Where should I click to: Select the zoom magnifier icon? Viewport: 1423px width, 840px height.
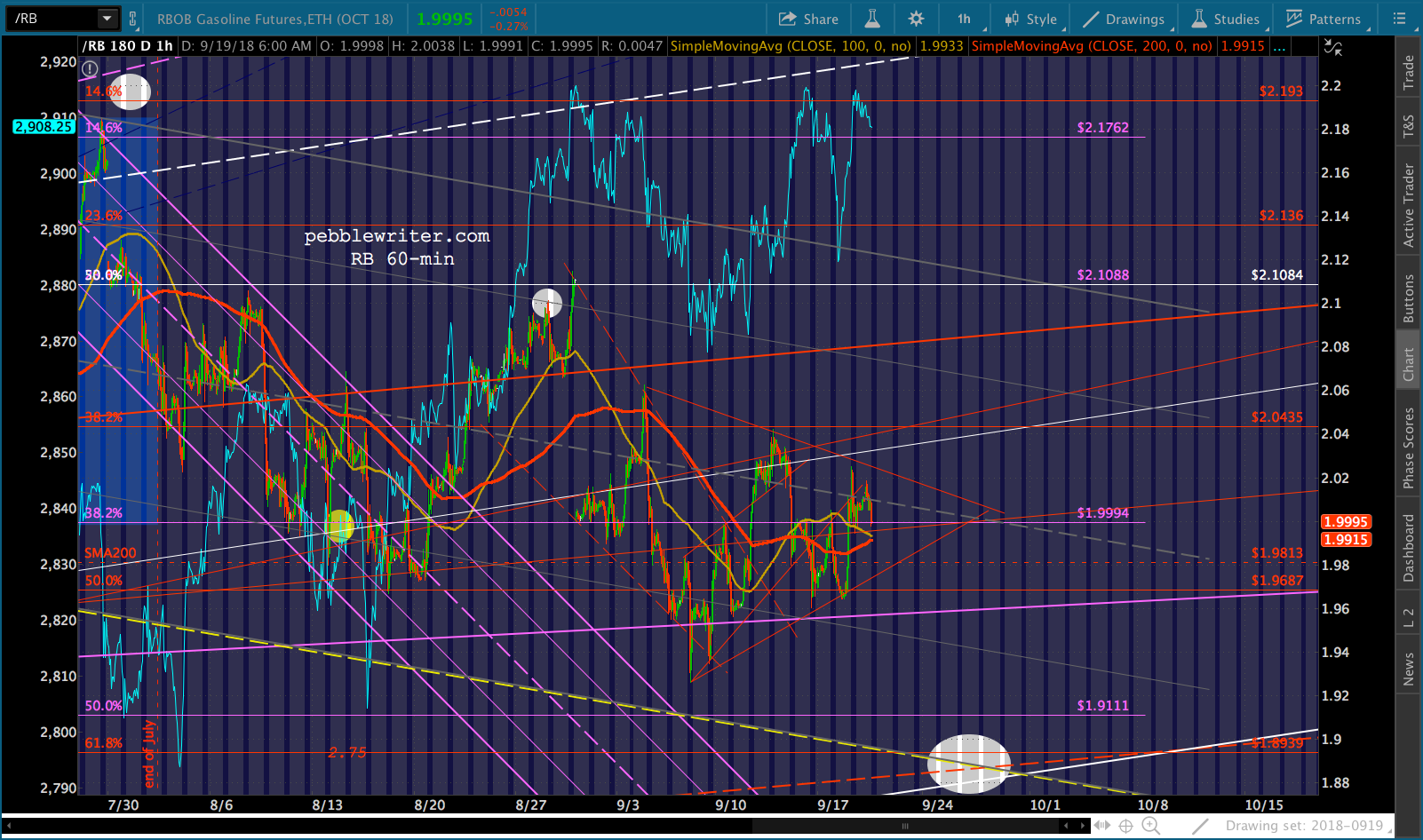[1150, 826]
